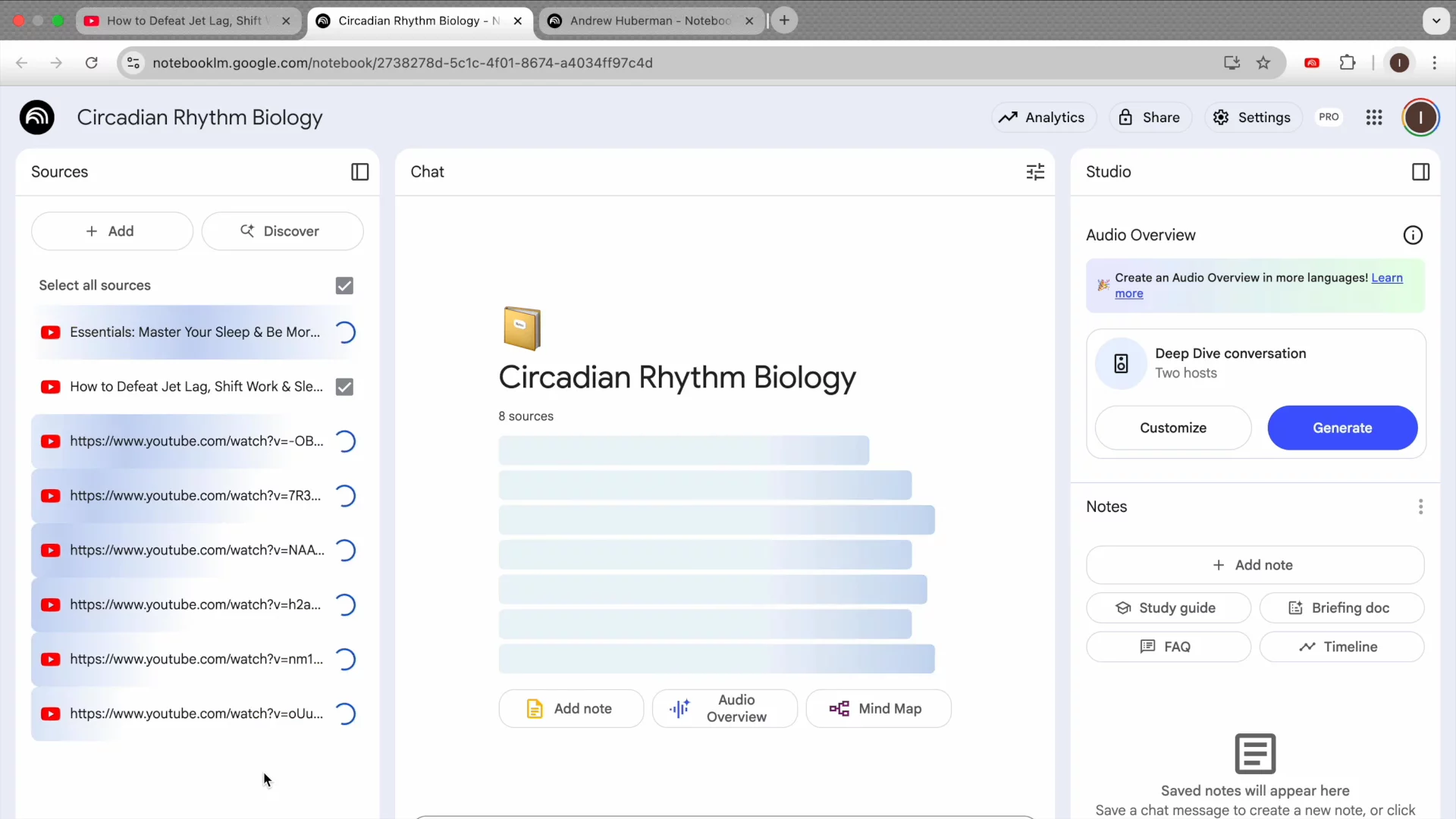View Audio Overview info tooltip
Screen dimensions: 1456x819
(1414, 235)
